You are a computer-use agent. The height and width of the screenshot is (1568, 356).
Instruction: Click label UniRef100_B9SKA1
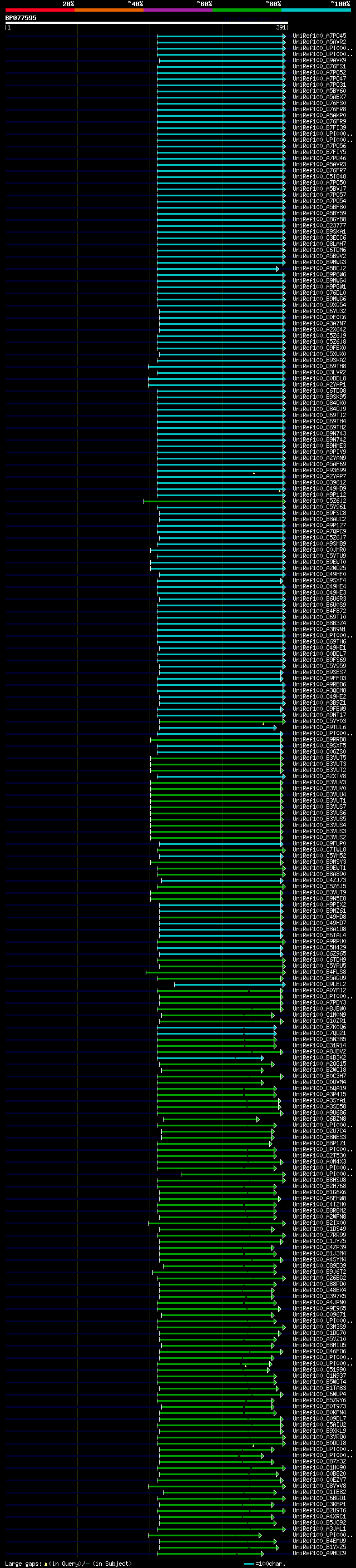319,232
